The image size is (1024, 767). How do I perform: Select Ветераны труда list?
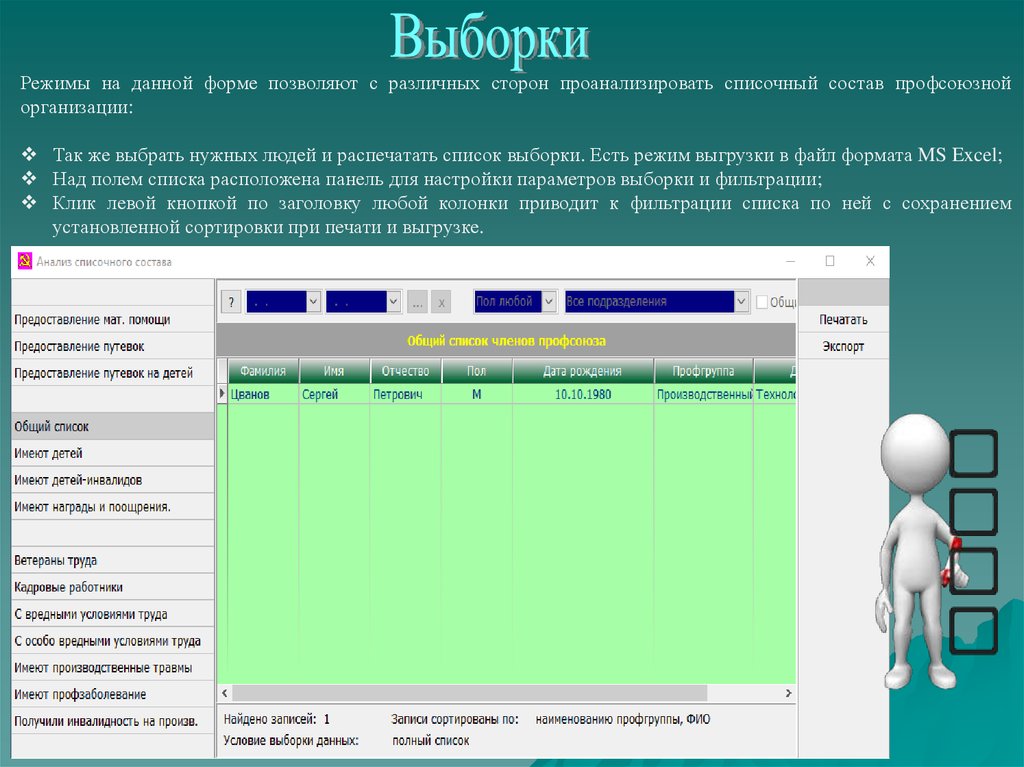coord(113,561)
